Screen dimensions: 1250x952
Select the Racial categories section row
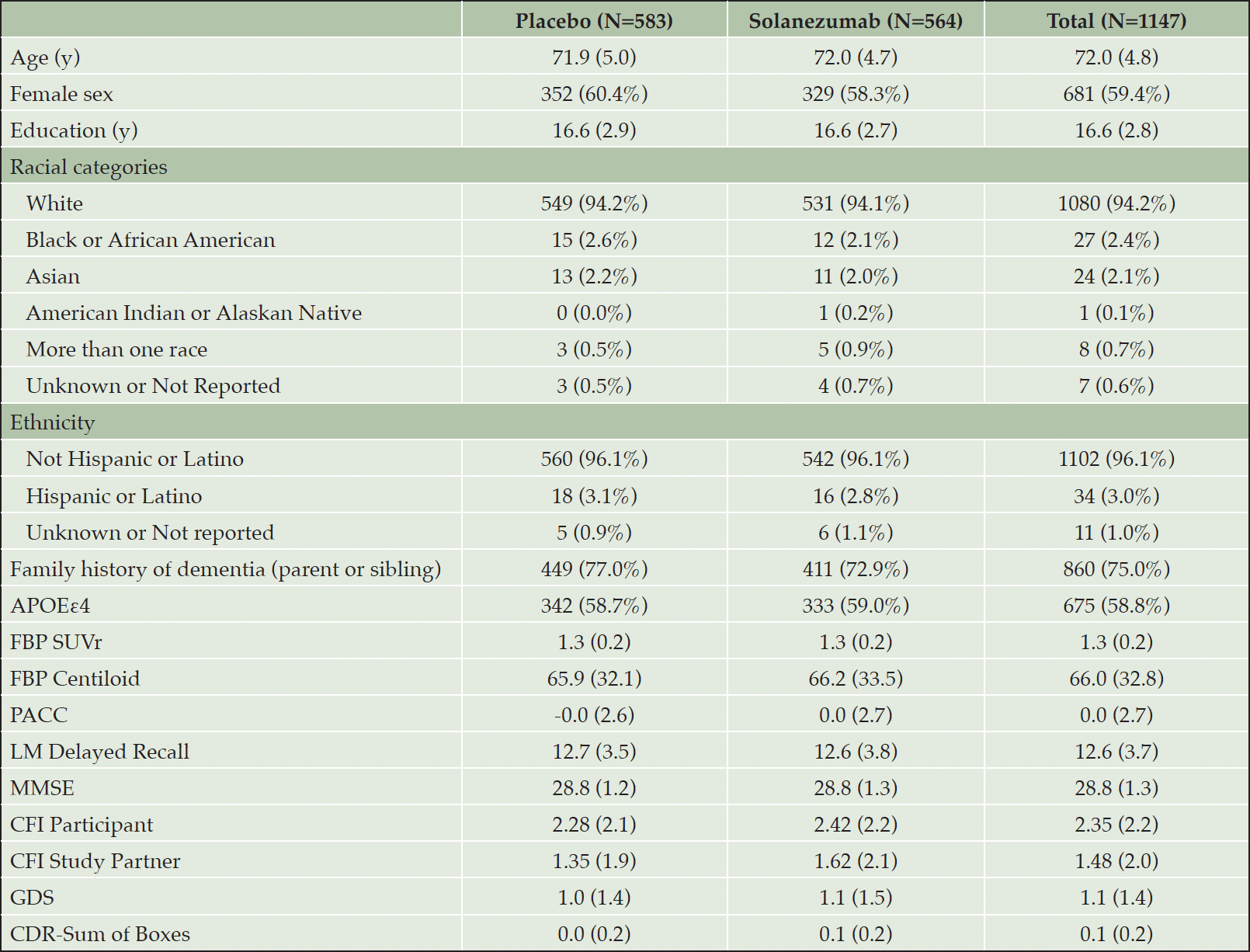[x=625, y=166]
